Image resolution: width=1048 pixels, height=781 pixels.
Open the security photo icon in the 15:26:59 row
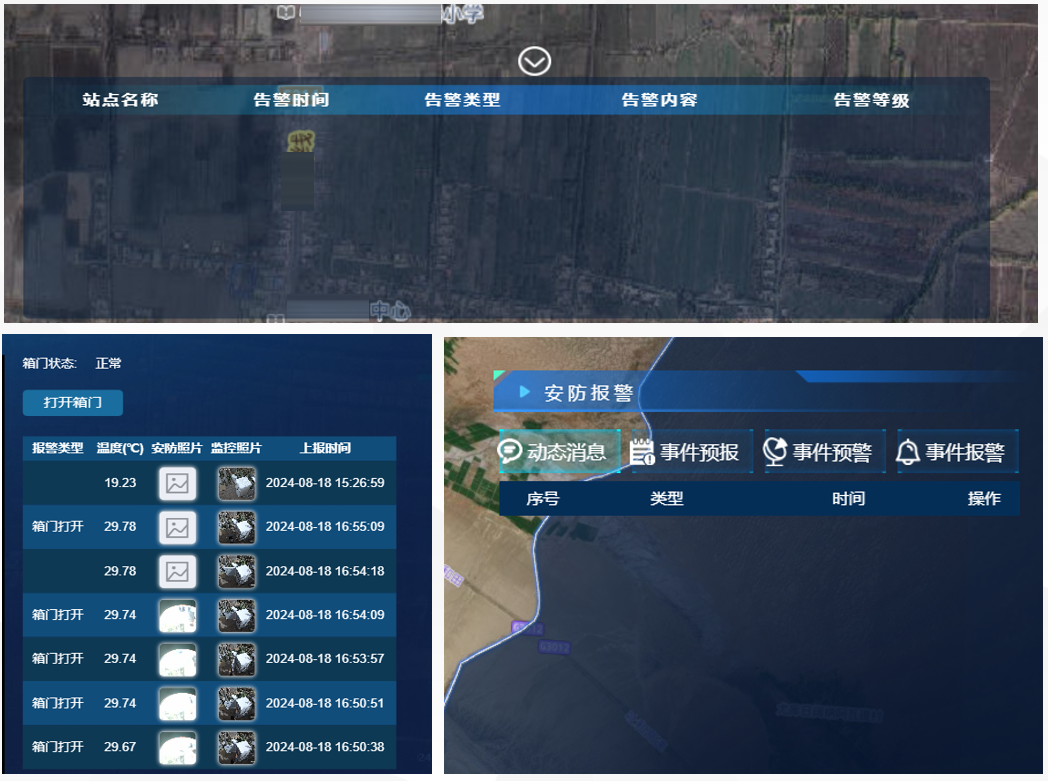pos(177,483)
